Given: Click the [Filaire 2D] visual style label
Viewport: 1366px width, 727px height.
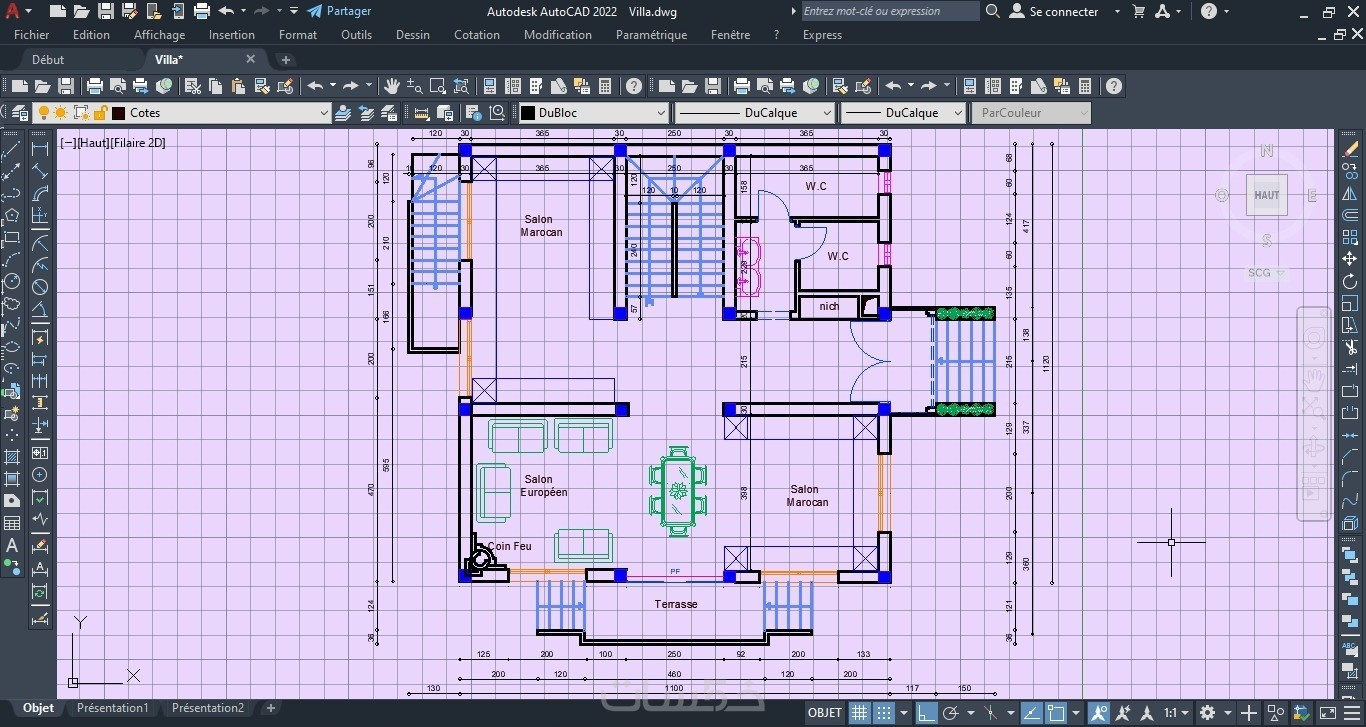Looking at the screenshot, I should [139, 143].
